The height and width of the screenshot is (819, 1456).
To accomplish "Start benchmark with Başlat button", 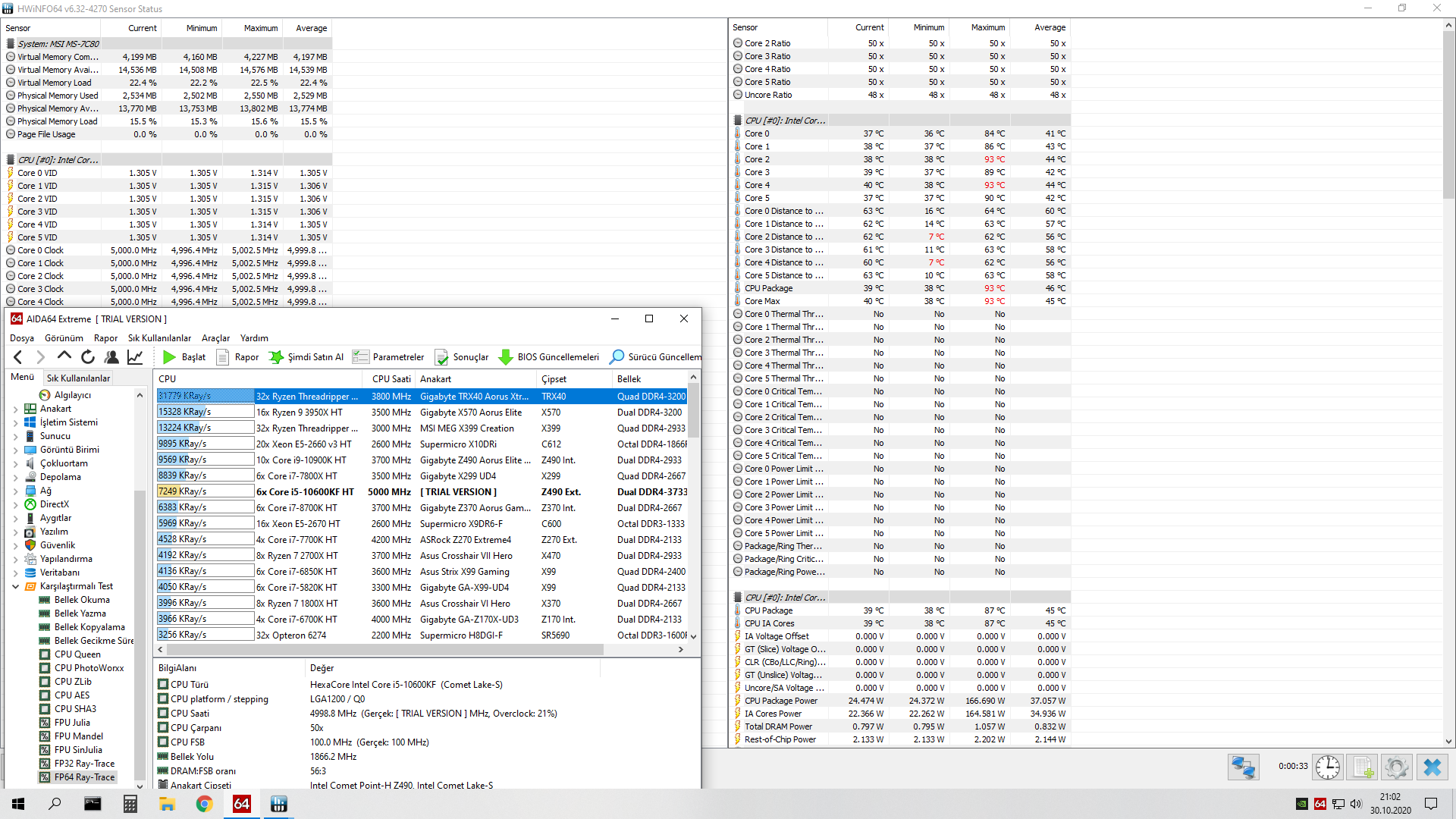I will [184, 357].
